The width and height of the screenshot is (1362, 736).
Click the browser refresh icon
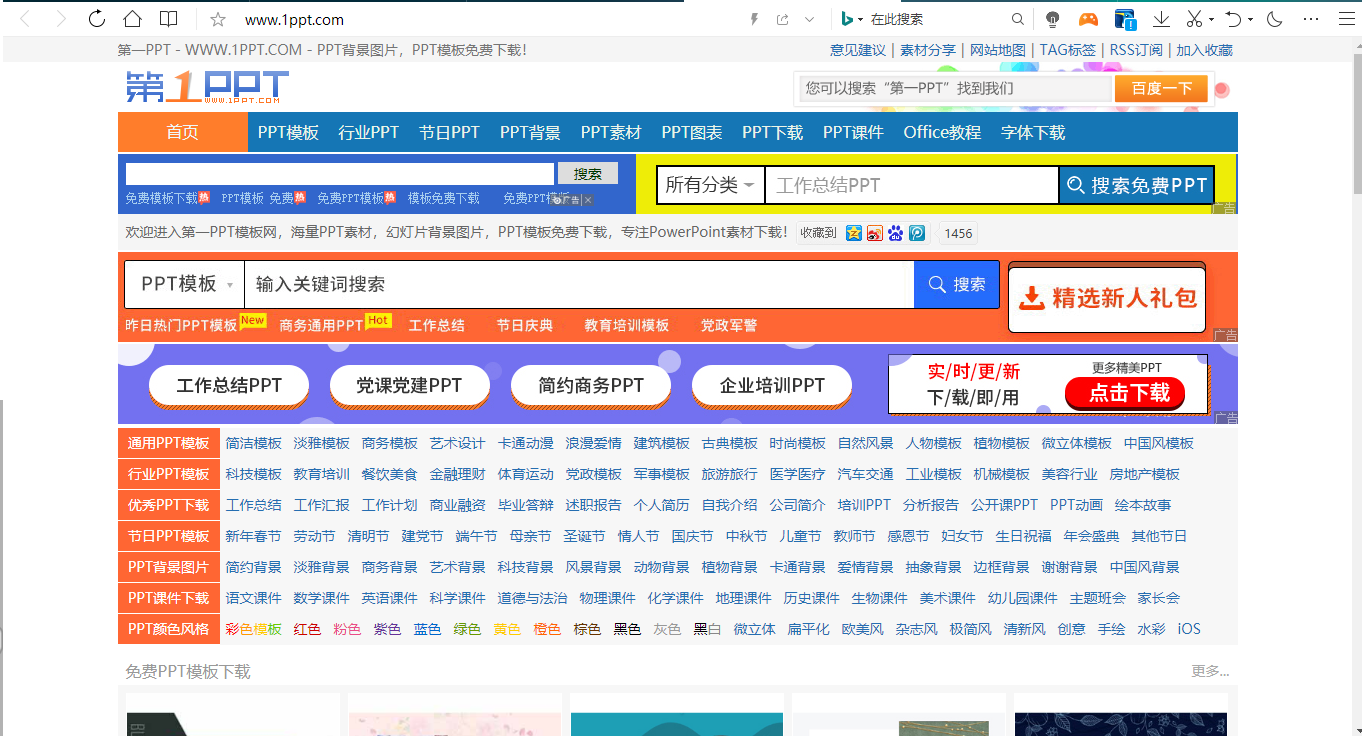tap(97, 19)
